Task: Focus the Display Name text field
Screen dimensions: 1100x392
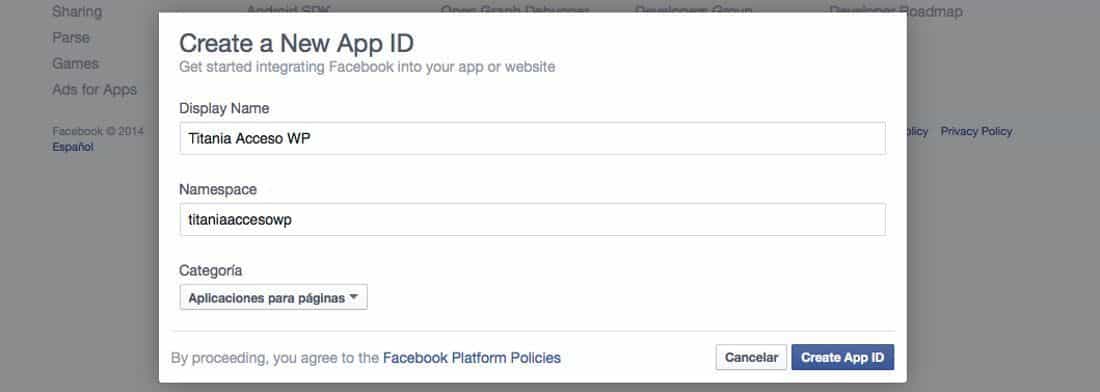Action: click(x=532, y=139)
